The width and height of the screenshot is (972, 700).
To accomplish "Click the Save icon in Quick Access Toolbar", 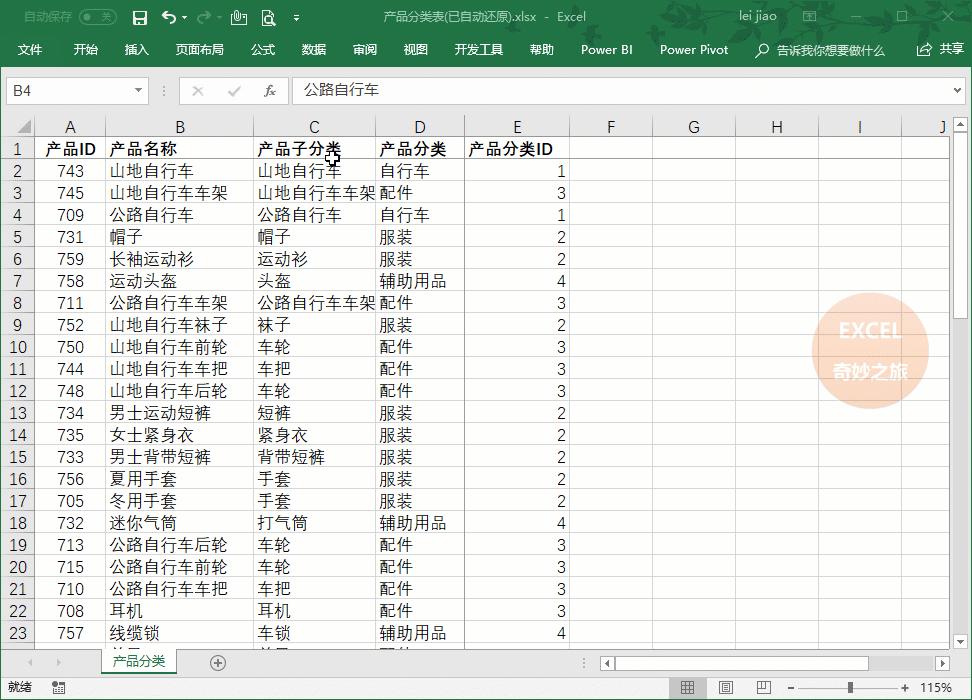I will [141, 17].
